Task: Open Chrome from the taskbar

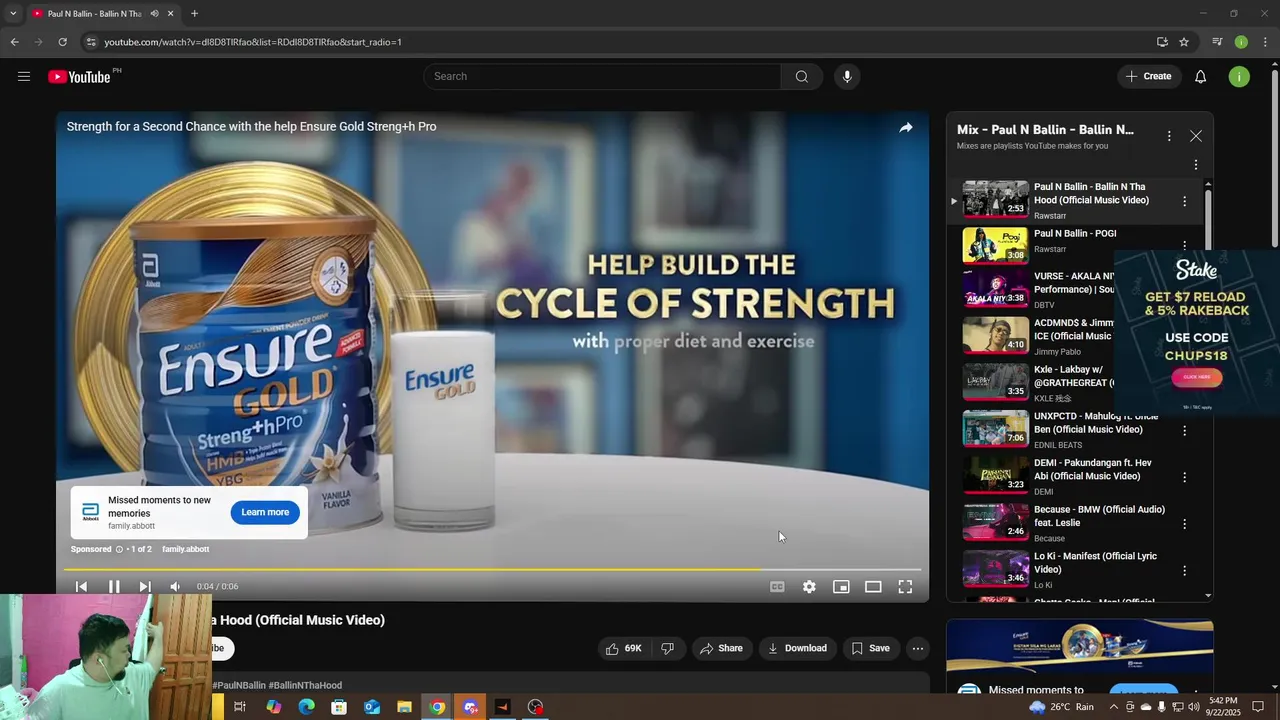Action: tap(437, 707)
